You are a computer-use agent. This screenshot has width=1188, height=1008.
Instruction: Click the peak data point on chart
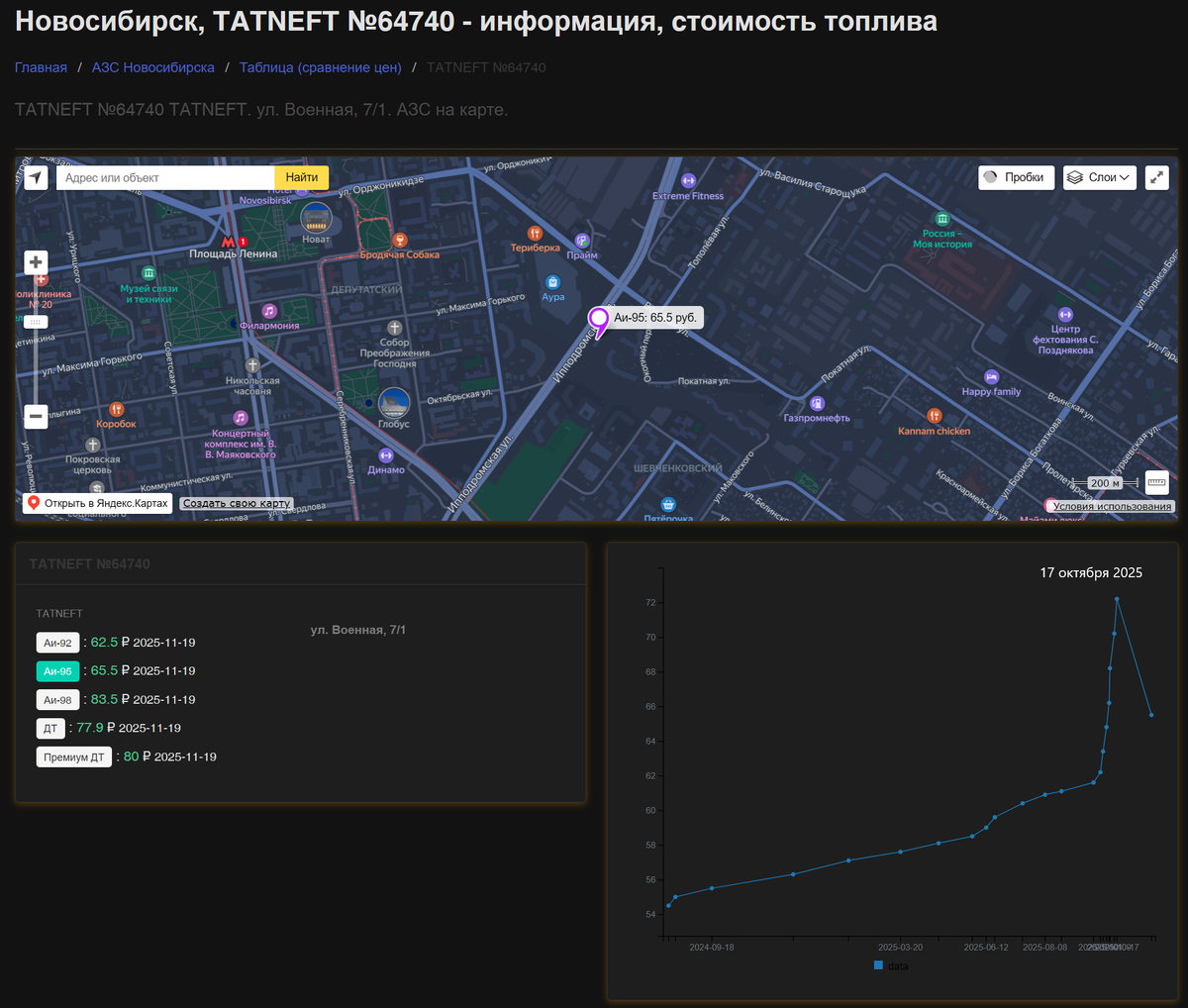coord(1117,599)
